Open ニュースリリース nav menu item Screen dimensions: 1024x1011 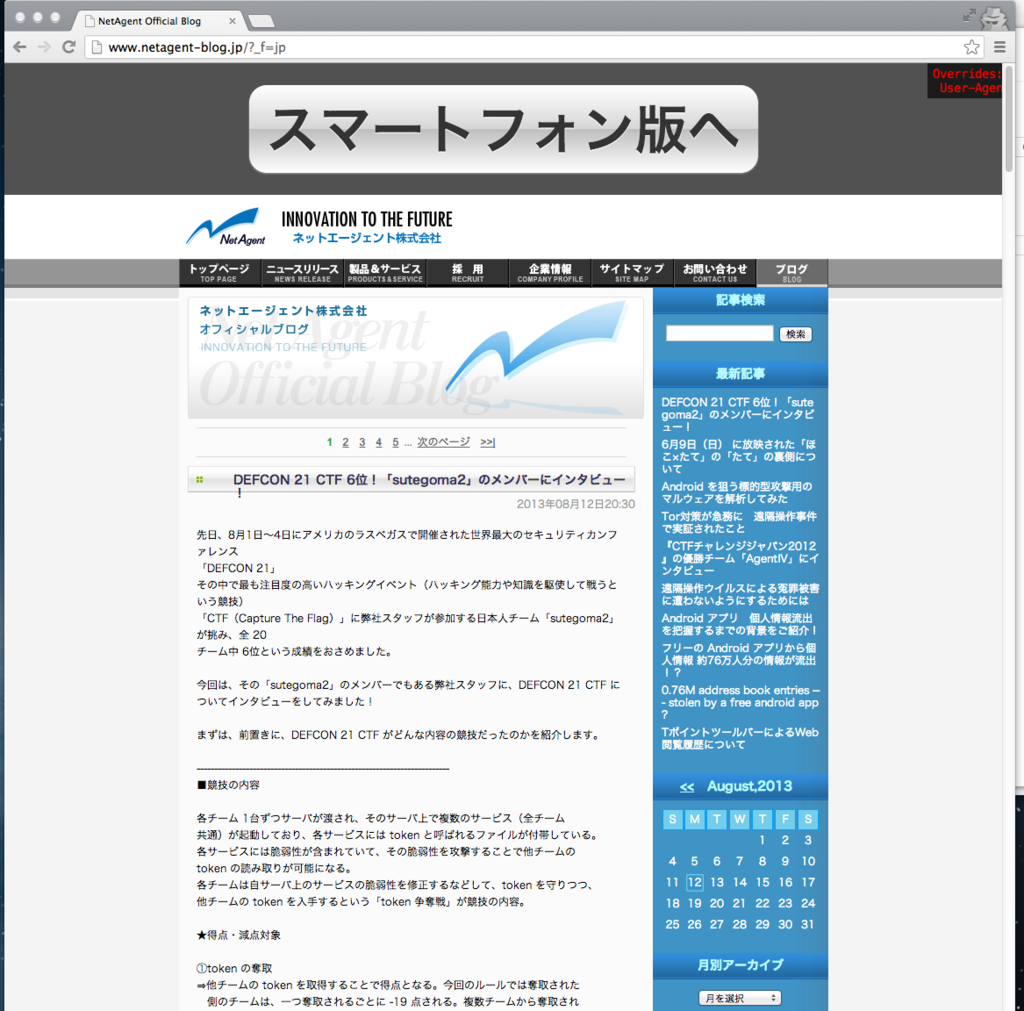pos(302,272)
